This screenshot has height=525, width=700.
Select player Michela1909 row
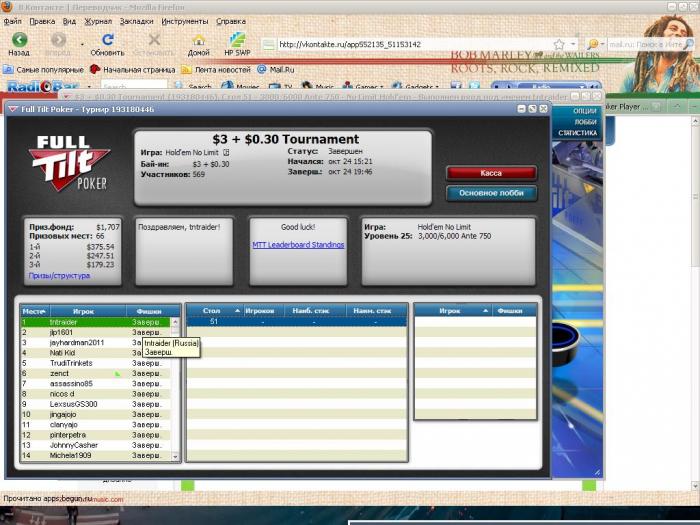click(x=96, y=455)
